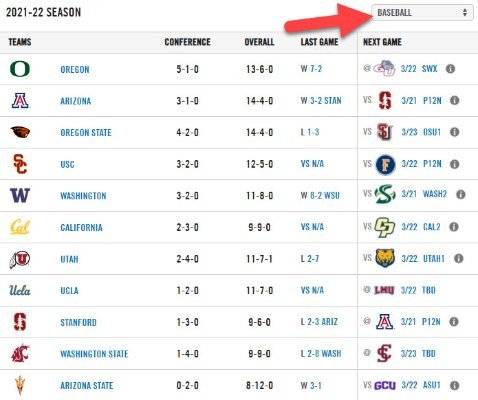Screen dimensions: 478x400
Task: Click the Utah Utes team logo
Action: point(20,259)
